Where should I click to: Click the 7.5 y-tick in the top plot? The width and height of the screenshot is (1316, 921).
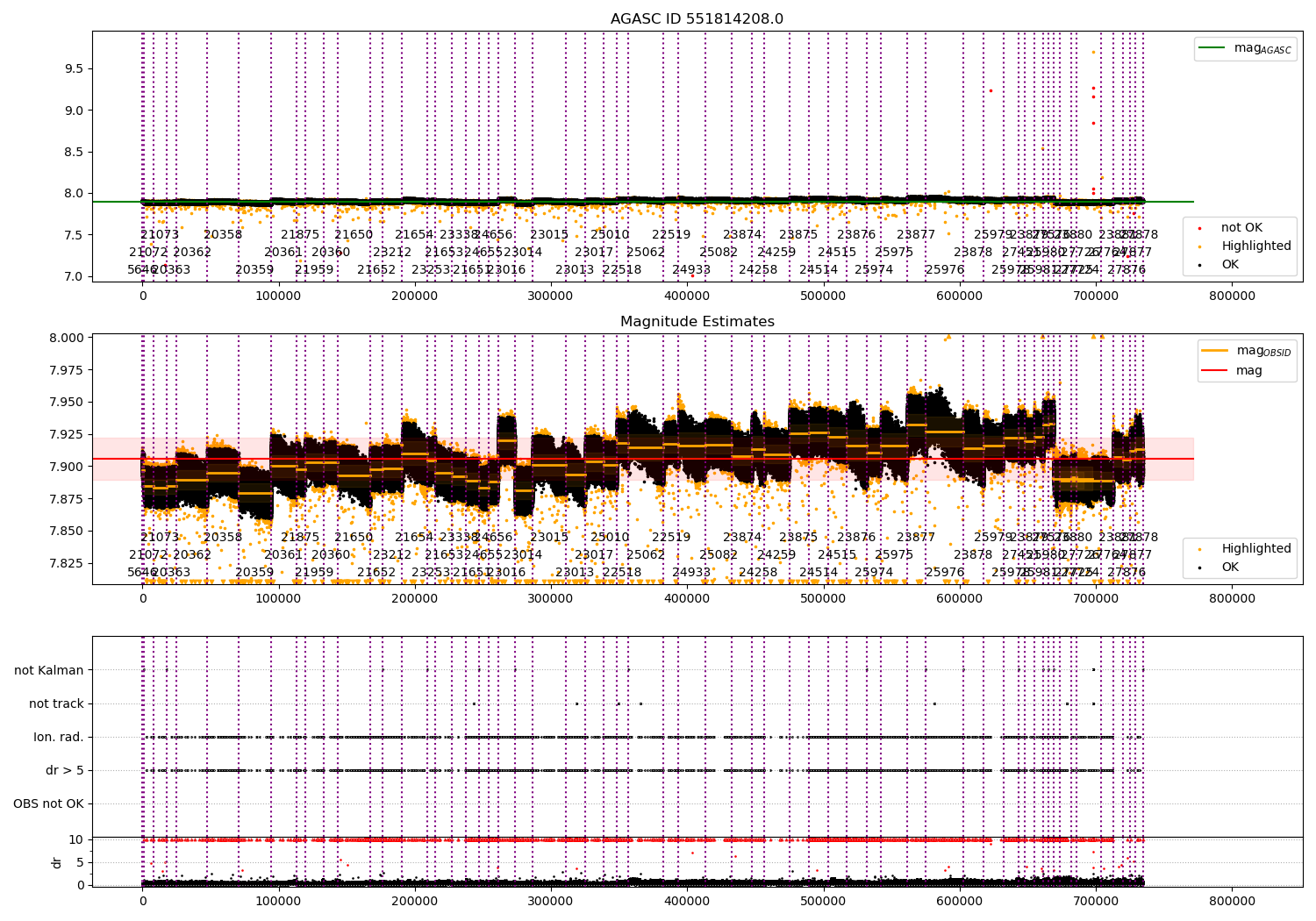75,235
